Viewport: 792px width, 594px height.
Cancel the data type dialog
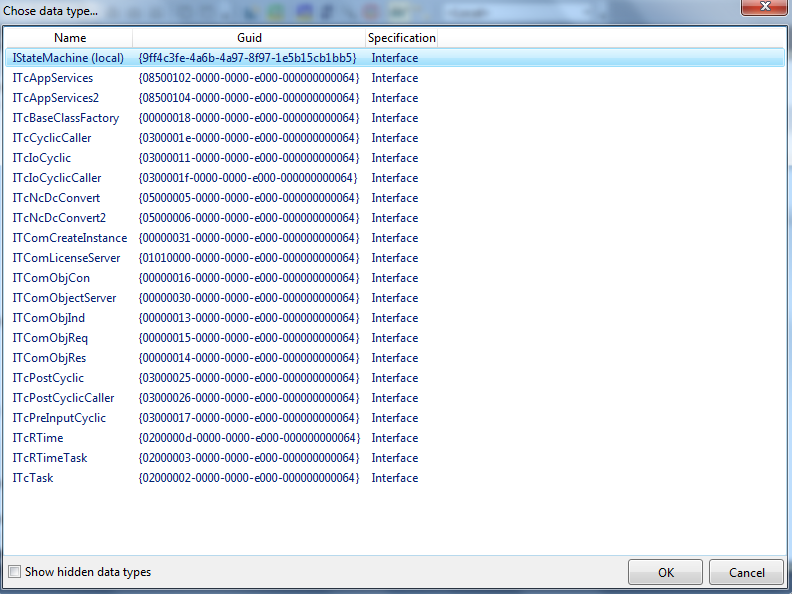[x=746, y=572]
